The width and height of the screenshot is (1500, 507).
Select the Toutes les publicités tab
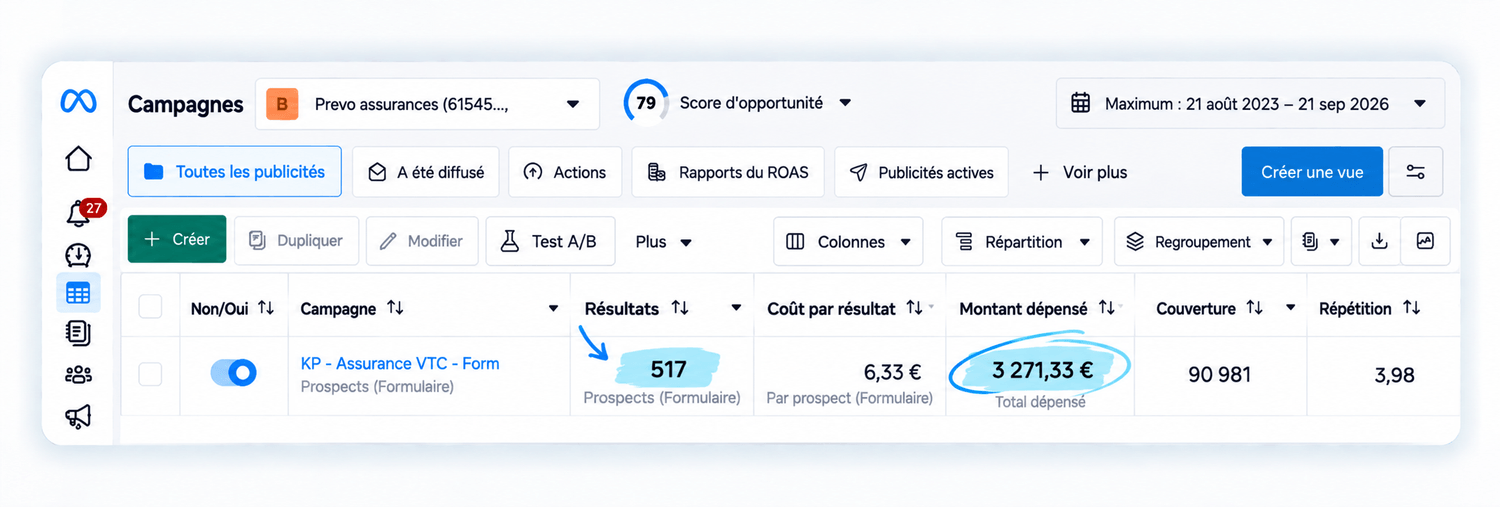[234, 172]
